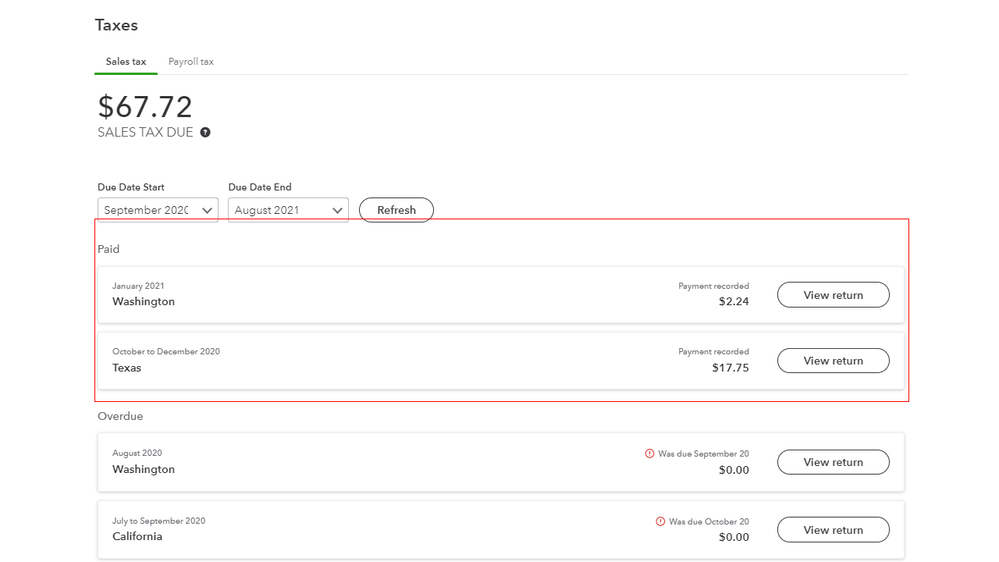Click the Sales Tax Due help icon
Viewport: 999px width, 562px height.
tap(205, 132)
